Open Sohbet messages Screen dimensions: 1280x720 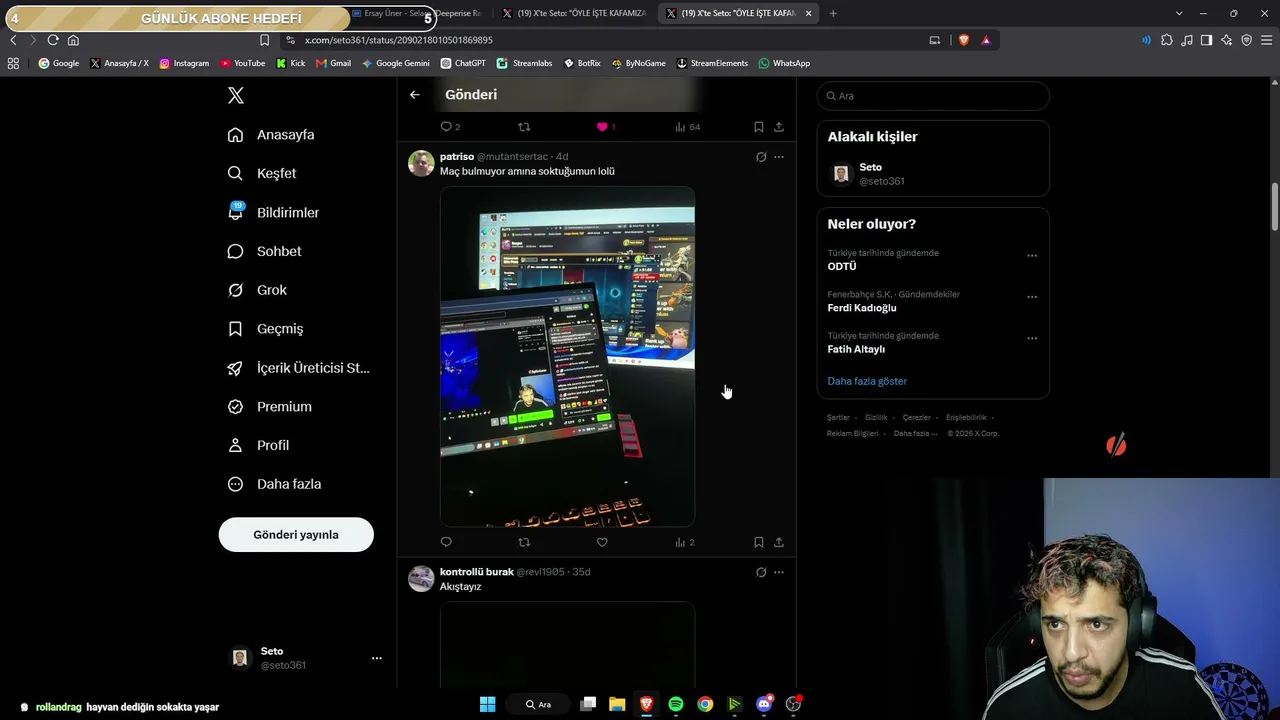264,251
